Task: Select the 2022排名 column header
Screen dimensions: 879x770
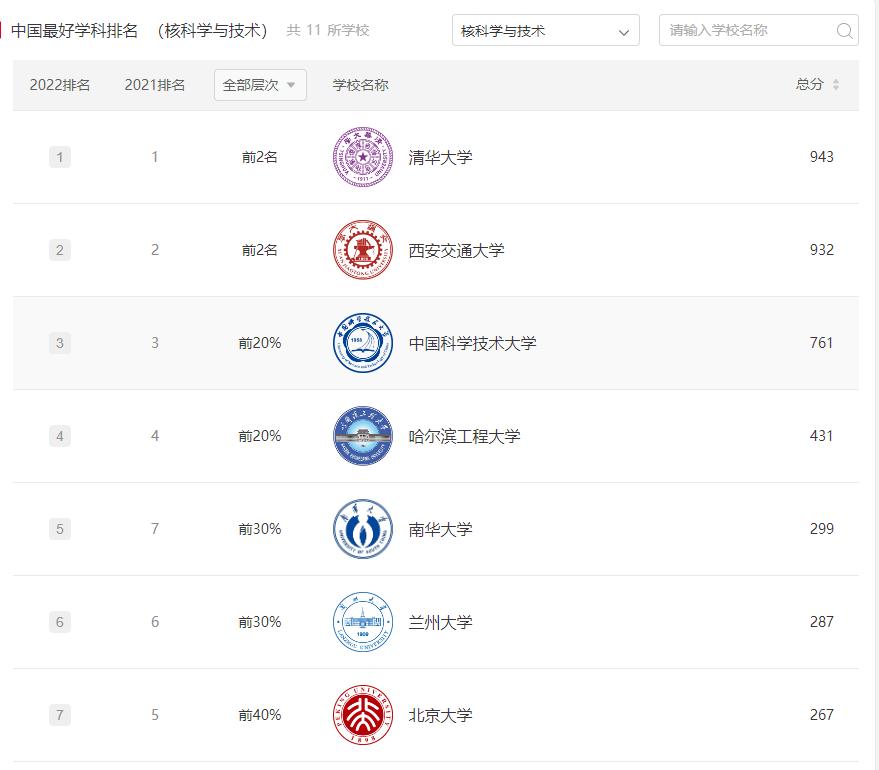Action: point(60,85)
